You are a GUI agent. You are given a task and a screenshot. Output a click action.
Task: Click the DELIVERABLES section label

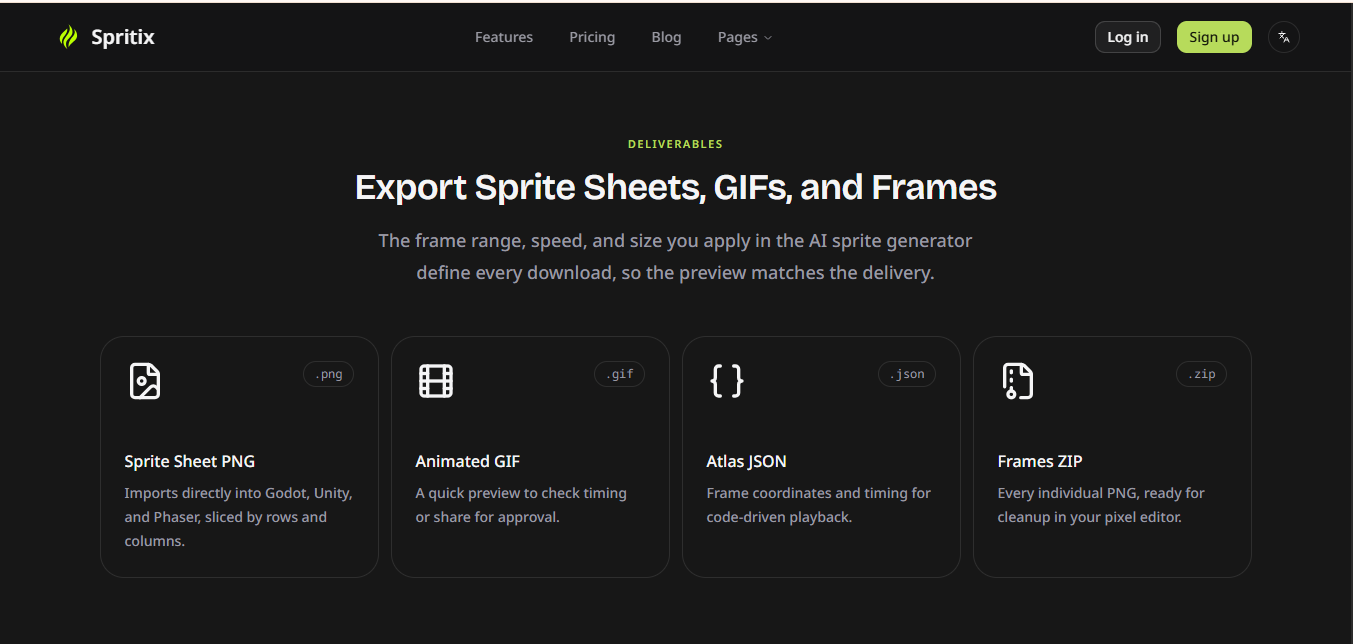coord(675,144)
